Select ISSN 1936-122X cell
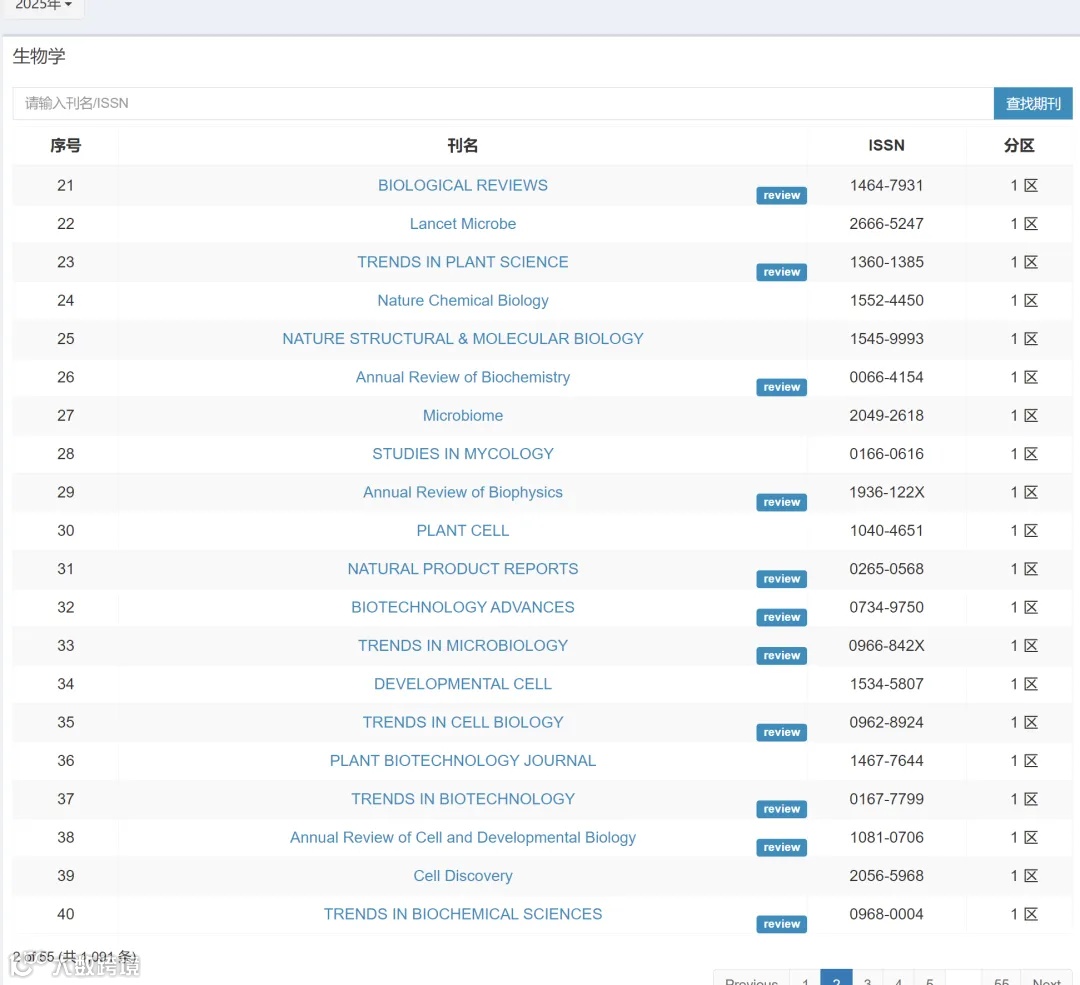 point(886,492)
